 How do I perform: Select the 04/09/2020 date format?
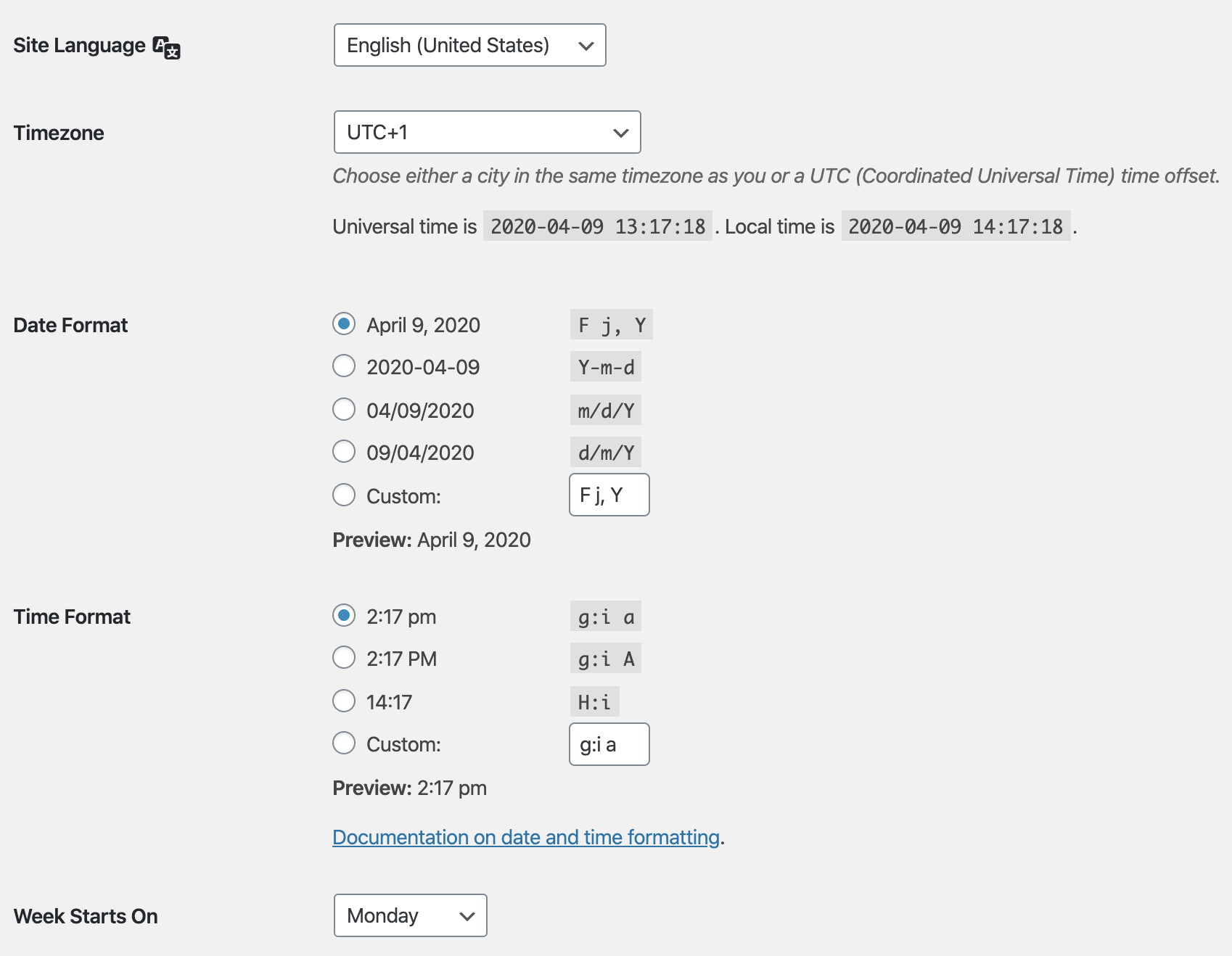click(x=344, y=409)
